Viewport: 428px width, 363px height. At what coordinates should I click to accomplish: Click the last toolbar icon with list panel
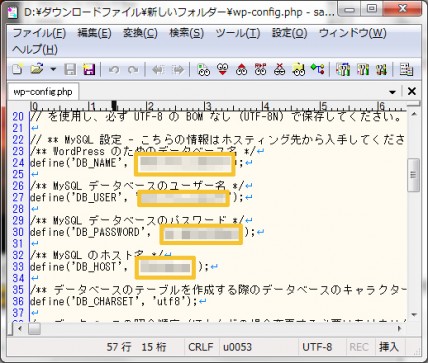click(x=407, y=69)
